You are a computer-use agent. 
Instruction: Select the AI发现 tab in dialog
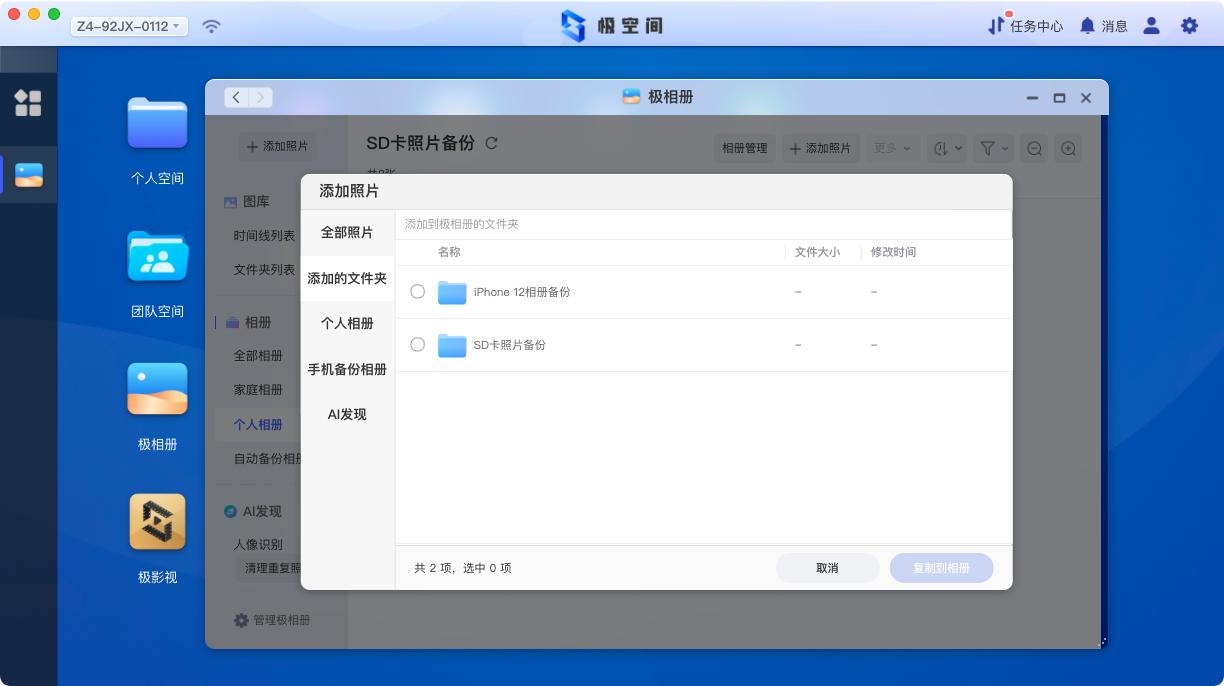(x=347, y=415)
